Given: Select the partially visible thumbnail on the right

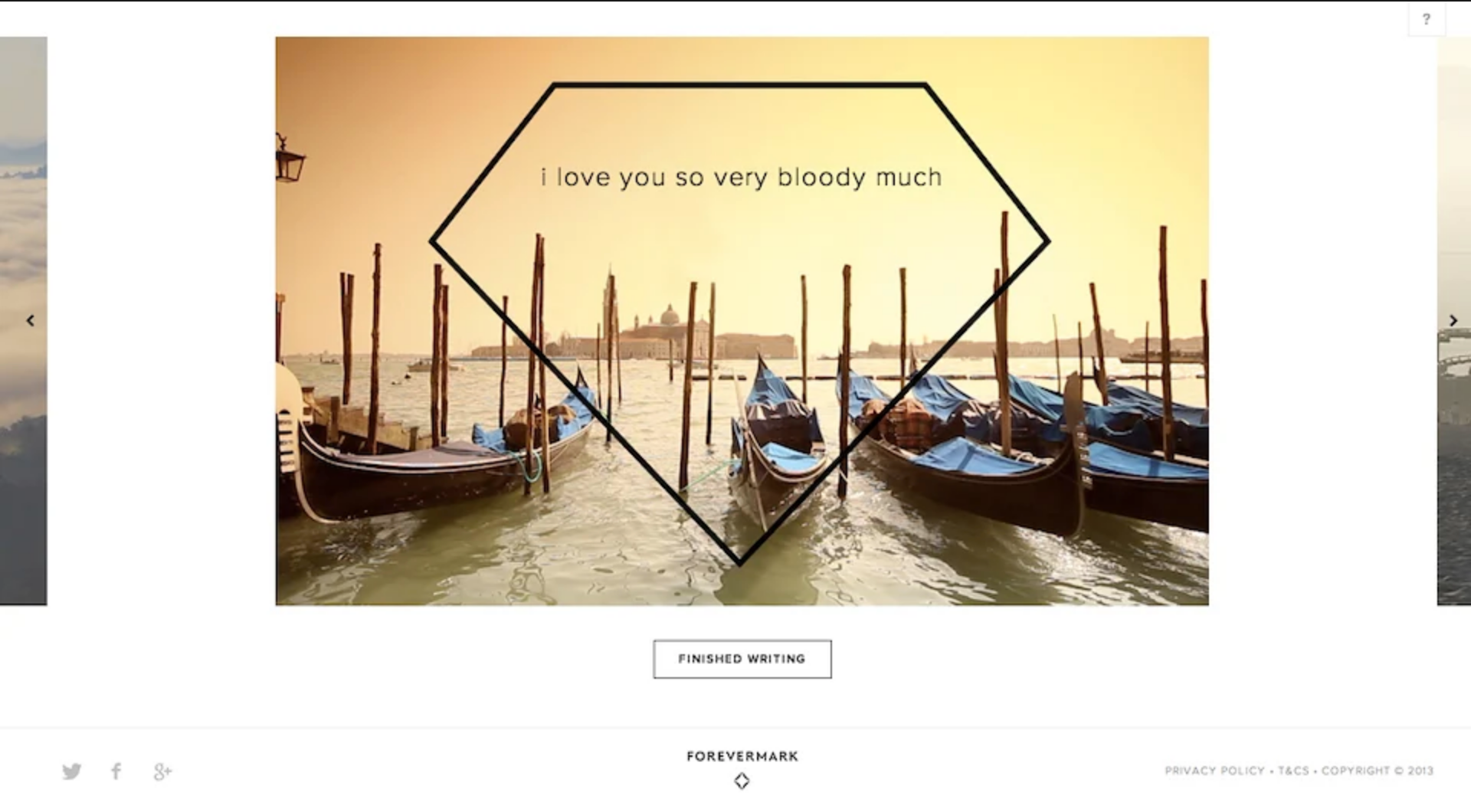Looking at the screenshot, I should pyautogui.click(x=1454, y=321).
